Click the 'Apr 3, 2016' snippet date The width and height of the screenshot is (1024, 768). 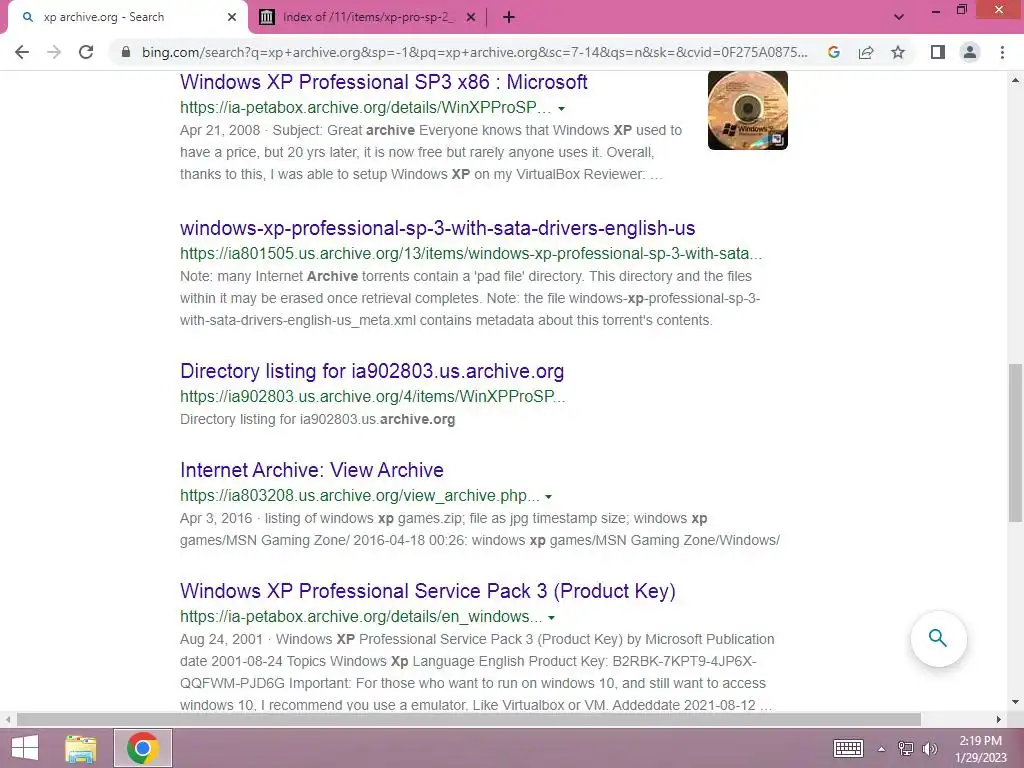[216, 519]
